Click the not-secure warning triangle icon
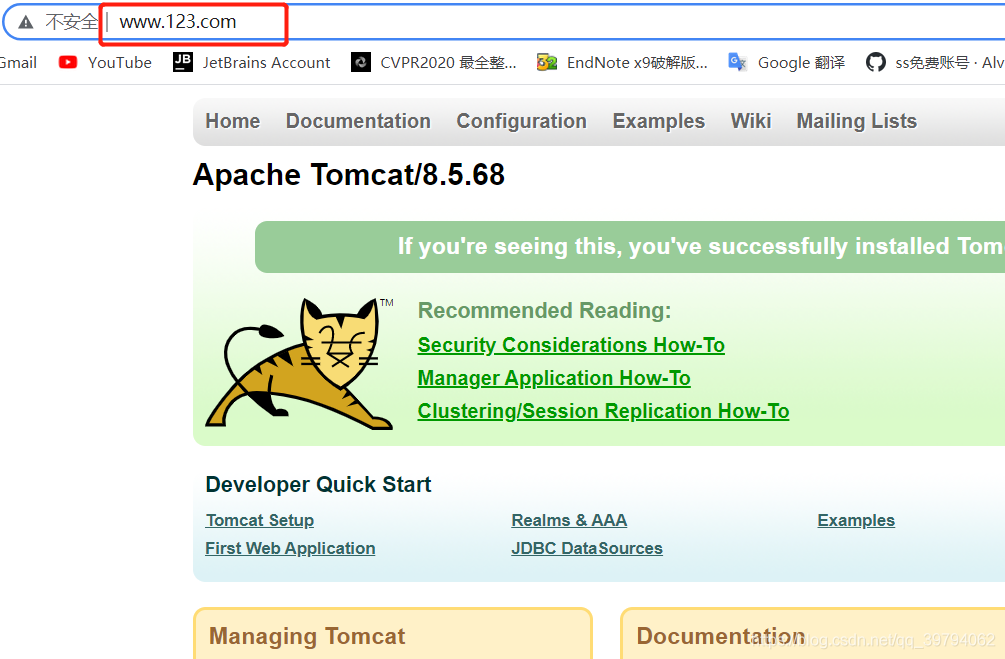Screen dimensions: 1005x659 point(26,22)
